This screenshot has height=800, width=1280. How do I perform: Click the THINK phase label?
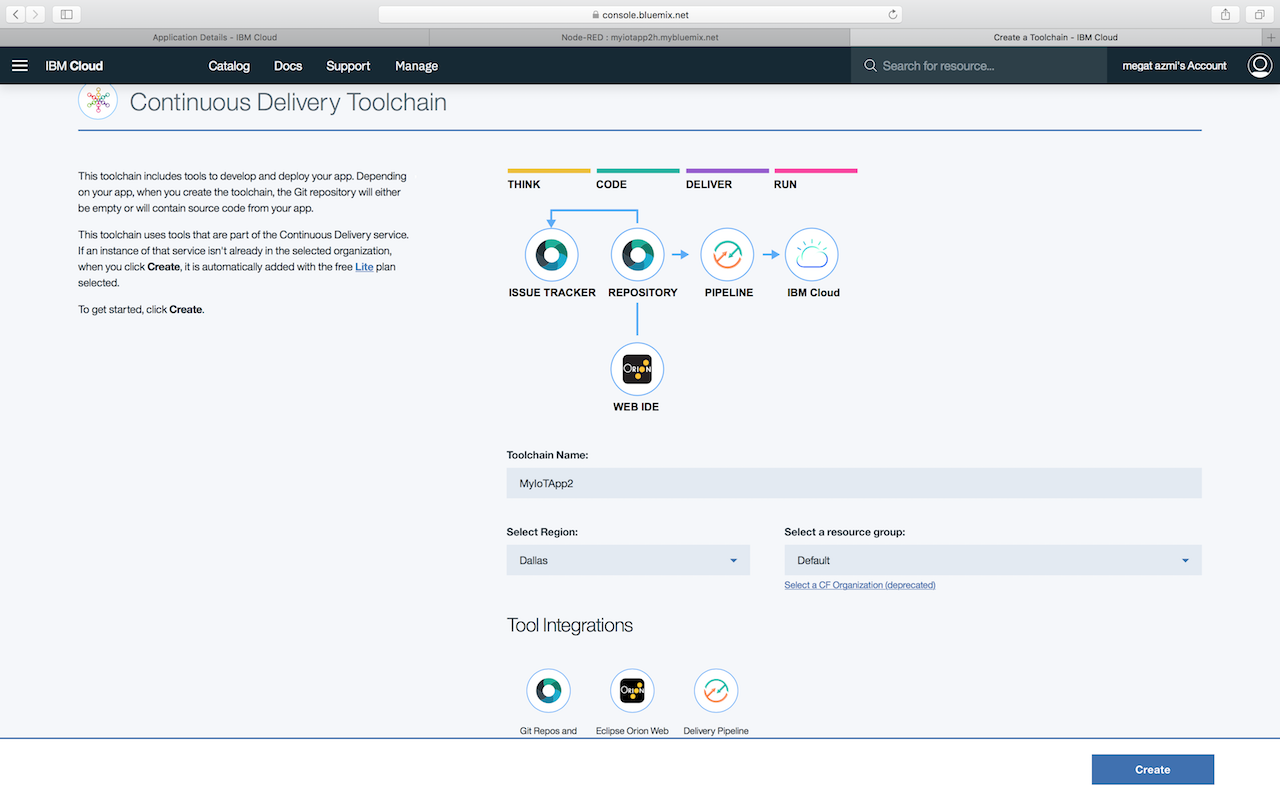(x=524, y=184)
